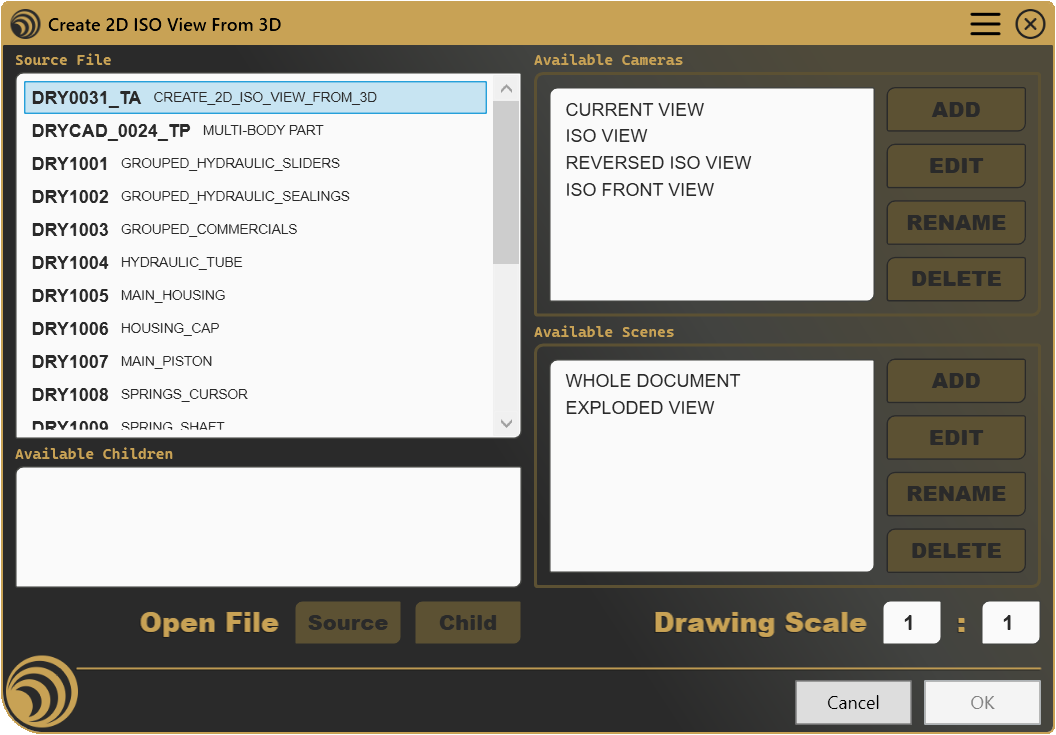Click EDIT in Available Scenes
This screenshot has width=1056, height=735.
point(956,438)
